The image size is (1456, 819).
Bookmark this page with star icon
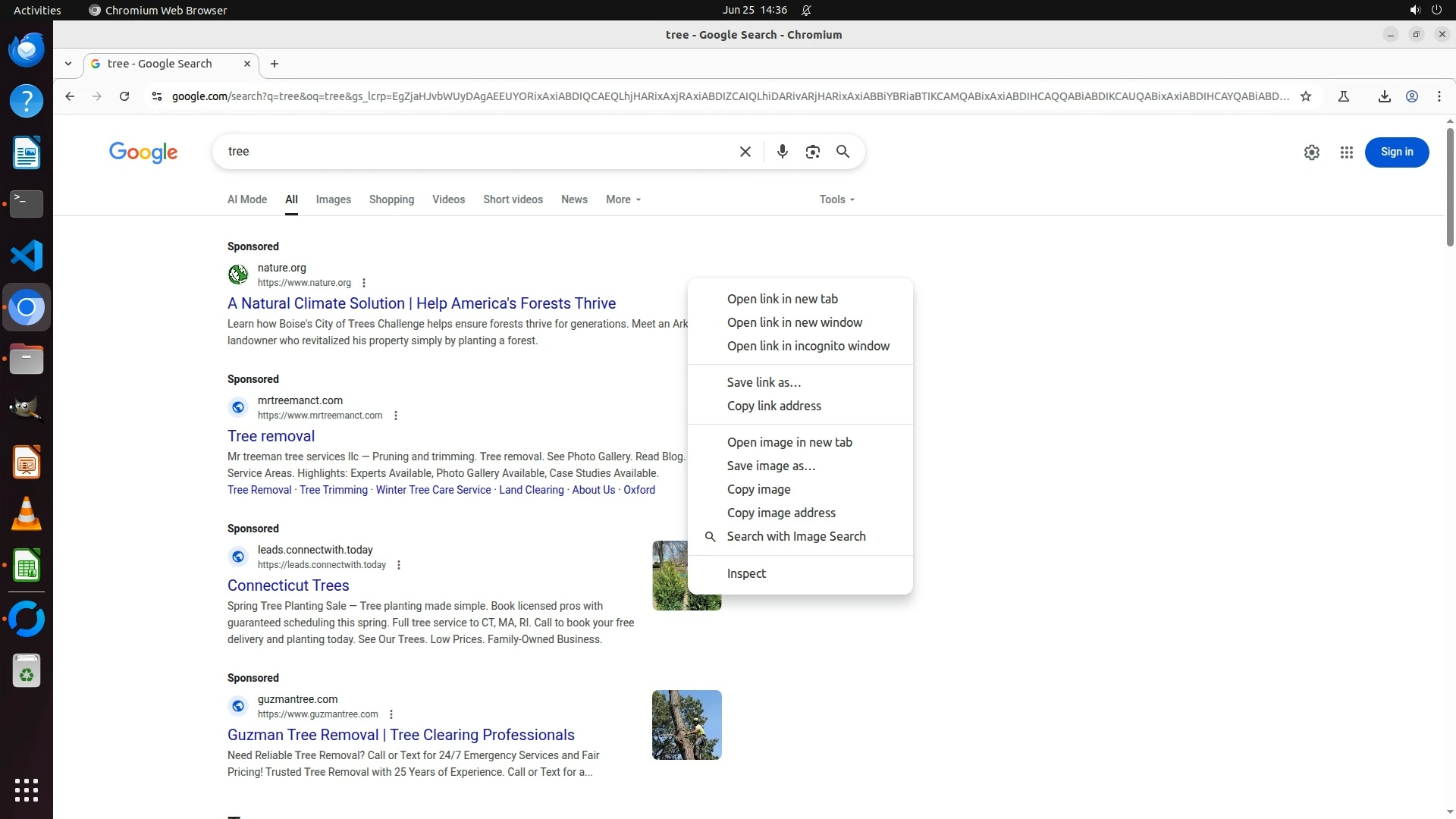pyautogui.click(x=1305, y=96)
